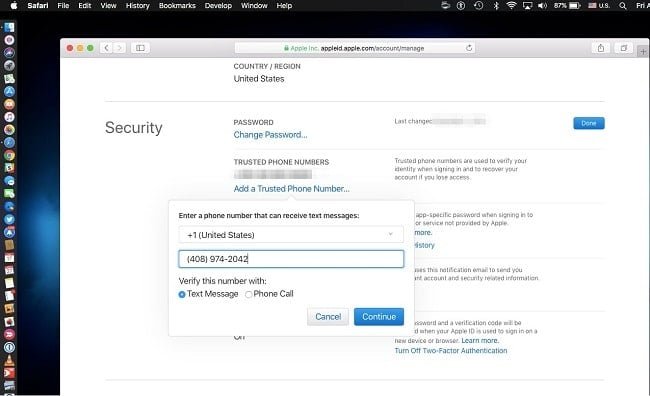The image size is (650, 396).
Task: Open the AirPlay display menu
Action: [527, 6]
